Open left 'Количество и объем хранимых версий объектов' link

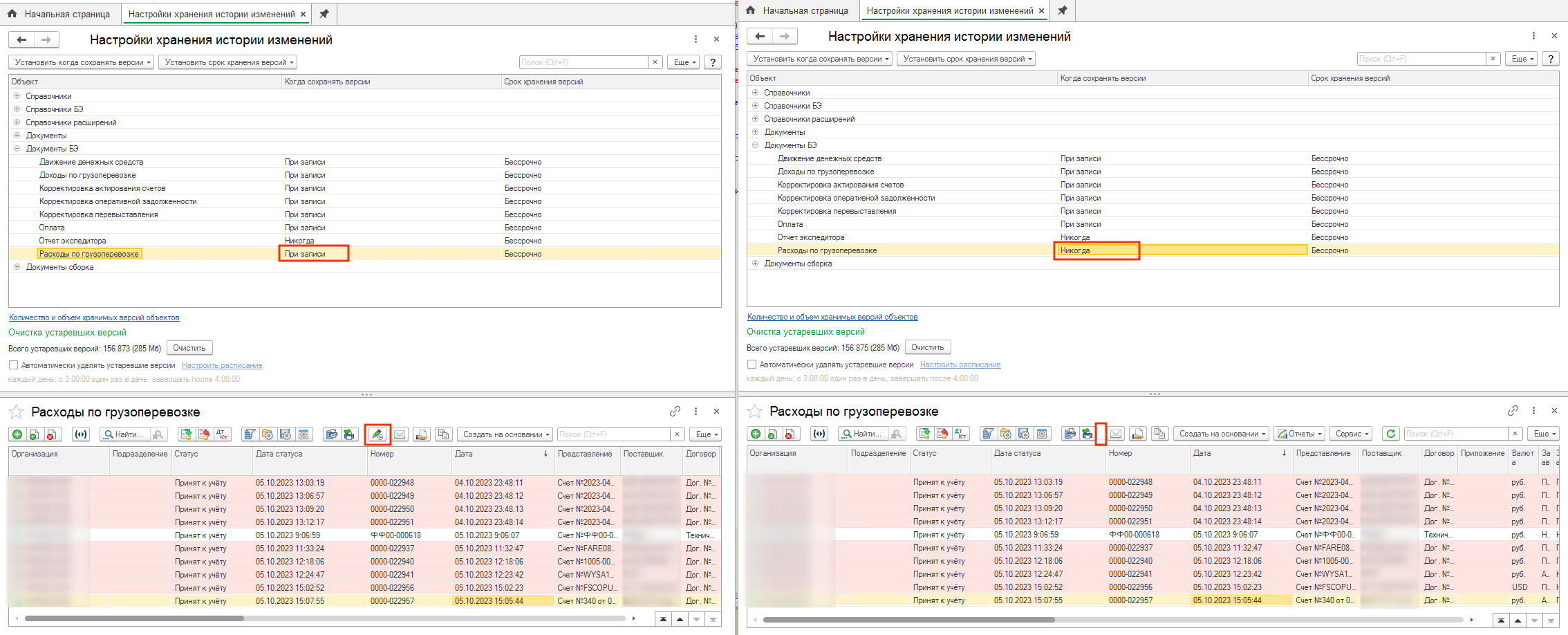pos(94,317)
